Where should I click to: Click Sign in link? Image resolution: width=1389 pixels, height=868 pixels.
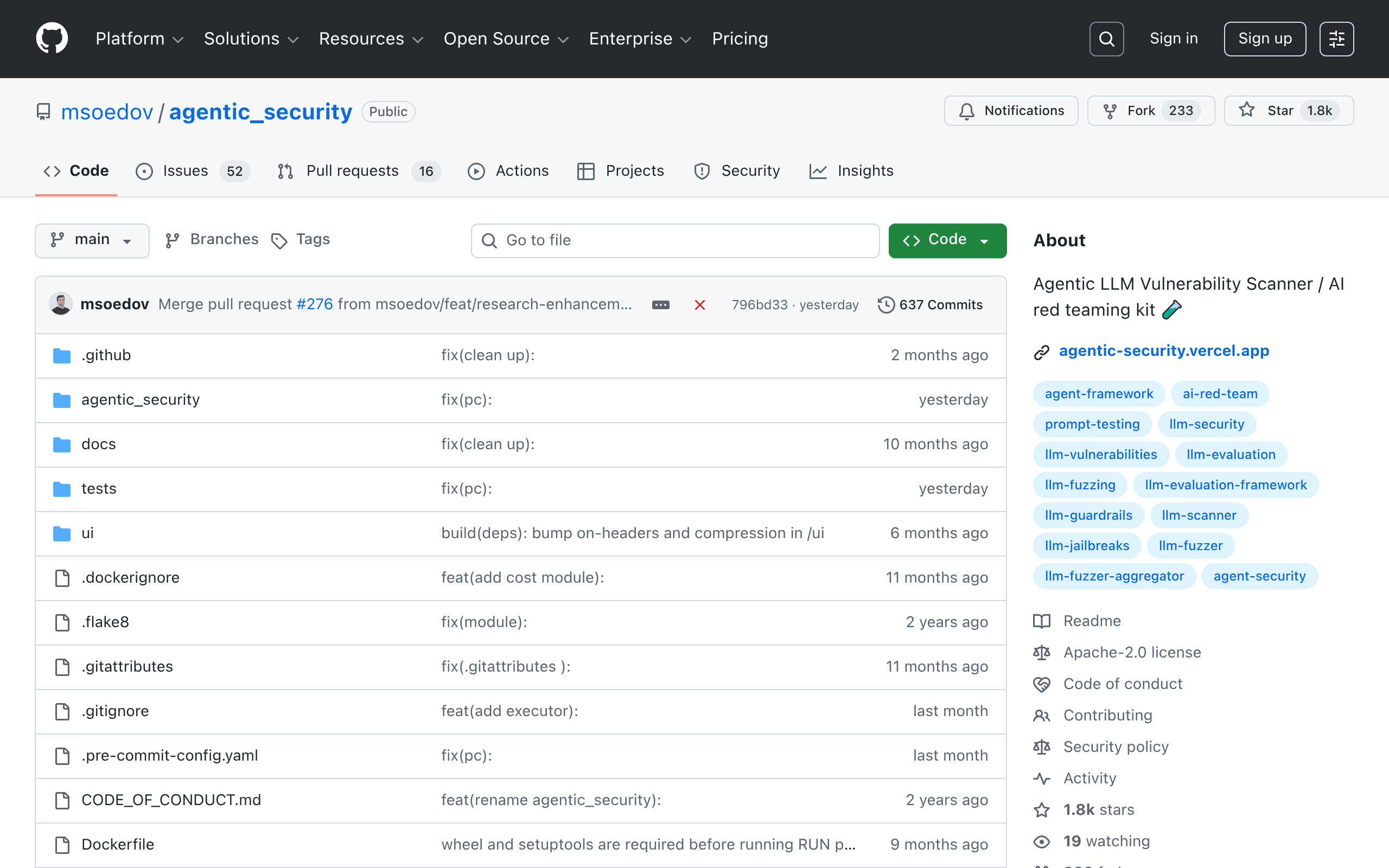click(1174, 39)
